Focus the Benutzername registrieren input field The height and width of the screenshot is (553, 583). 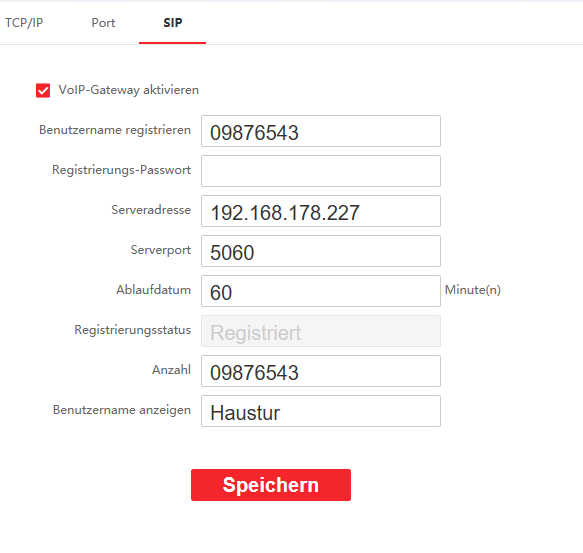point(321,131)
